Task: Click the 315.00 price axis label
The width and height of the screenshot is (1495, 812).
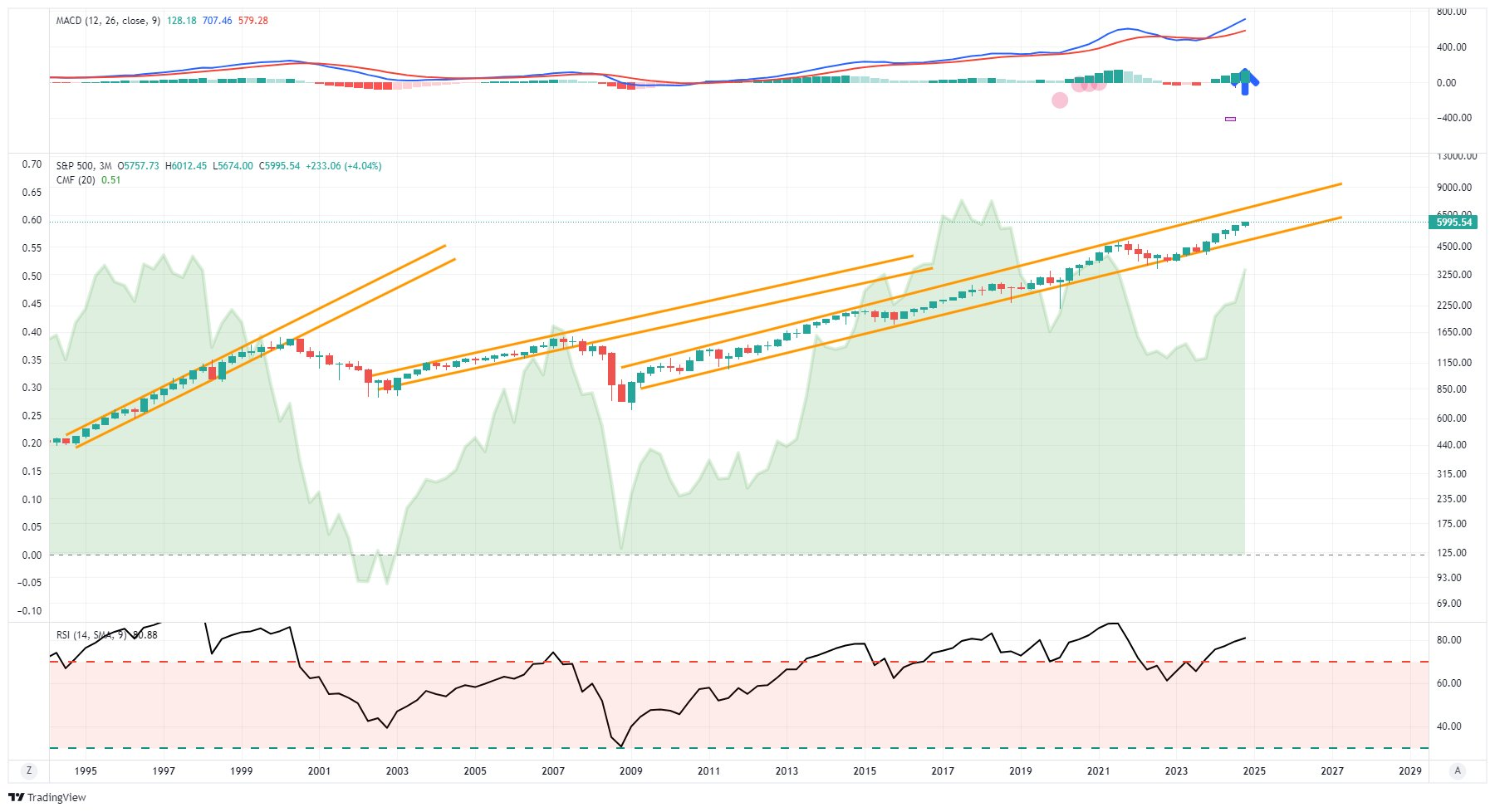Action: (x=1452, y=474)
